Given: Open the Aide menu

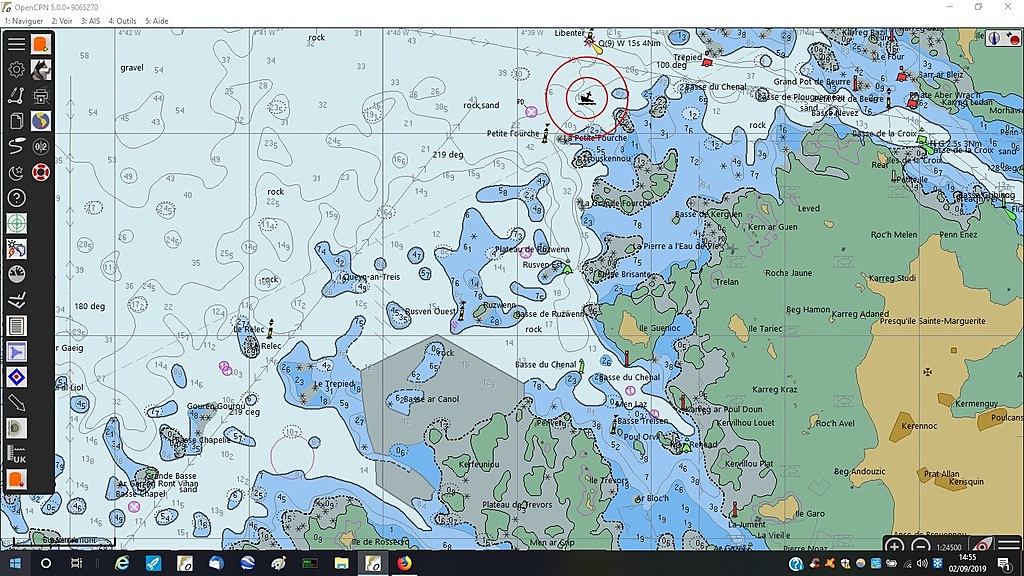Looking at the screenshot, I should 157,21.
